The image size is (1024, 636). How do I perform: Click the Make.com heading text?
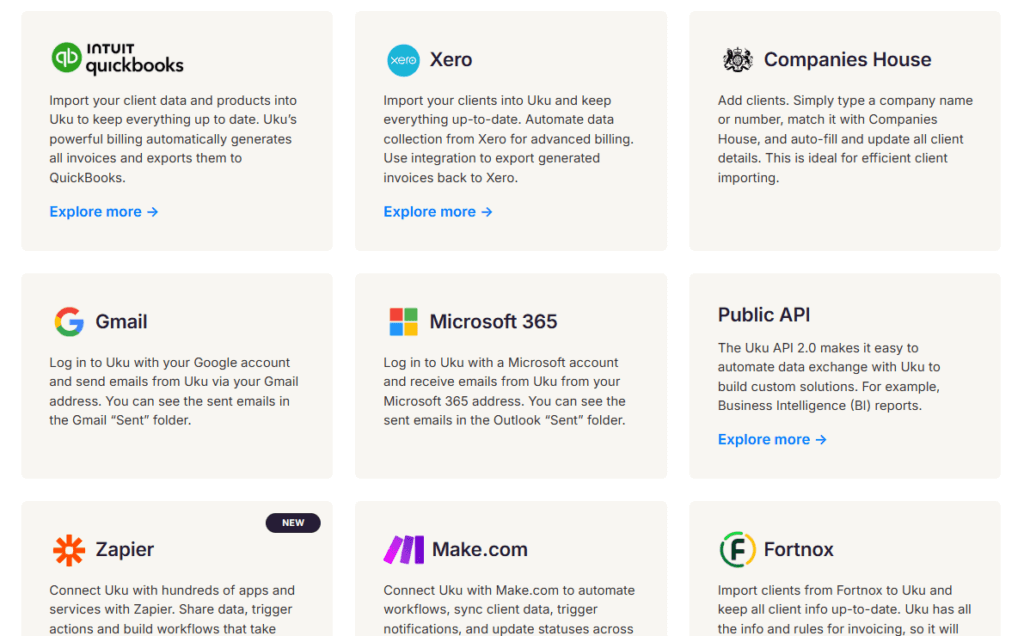point(480,550)
